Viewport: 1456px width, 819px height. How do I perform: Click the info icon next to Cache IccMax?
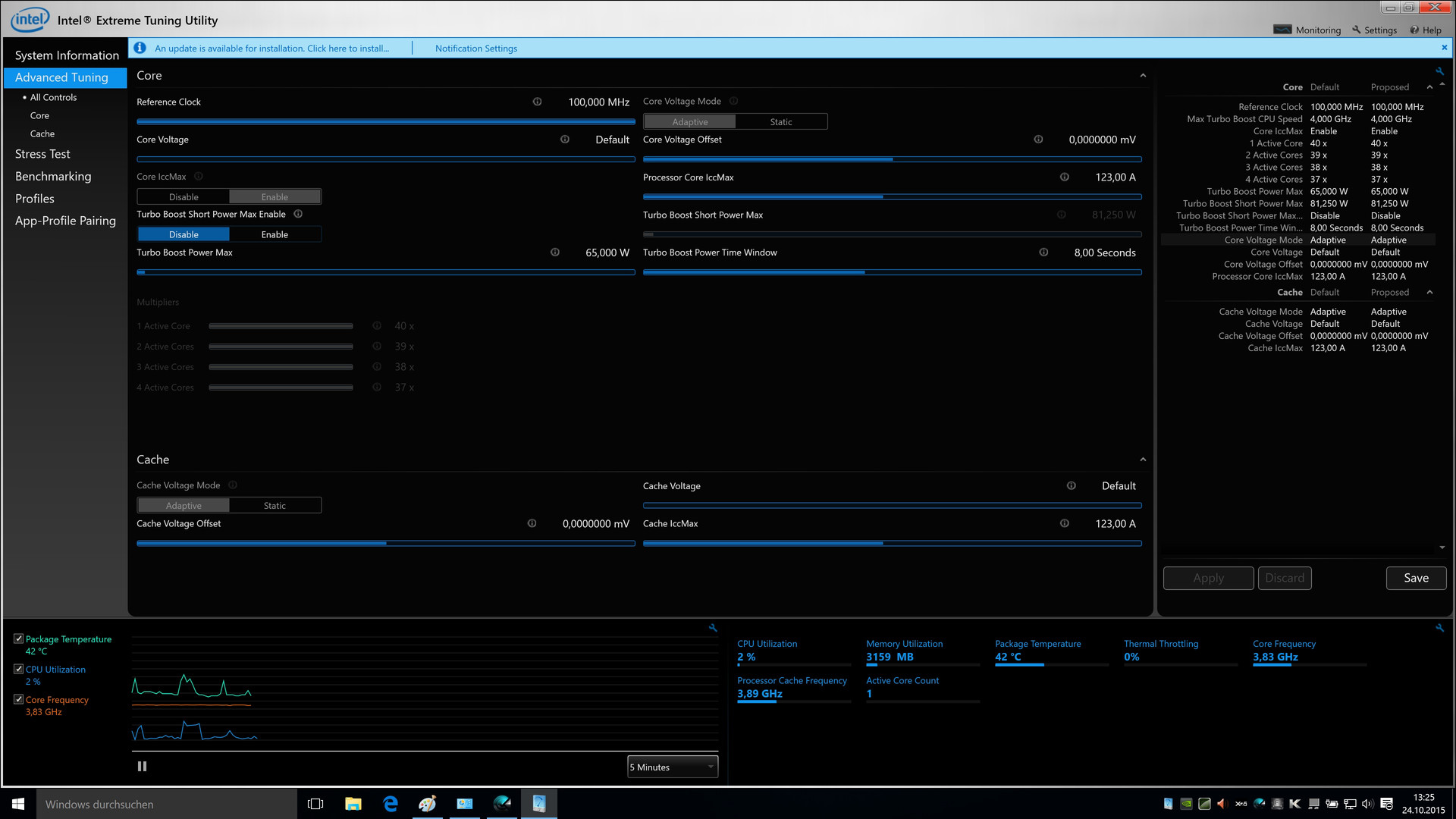[1064, 524]
